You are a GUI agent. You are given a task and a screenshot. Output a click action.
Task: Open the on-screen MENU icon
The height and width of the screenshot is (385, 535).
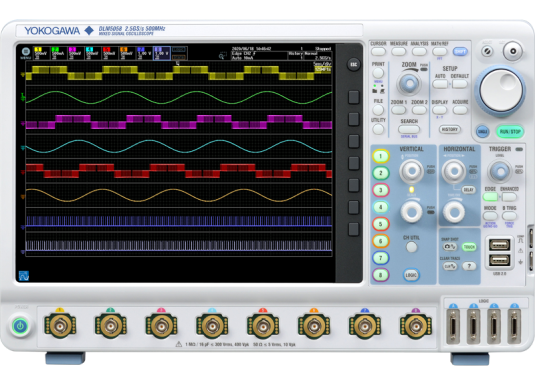point(26,53)
